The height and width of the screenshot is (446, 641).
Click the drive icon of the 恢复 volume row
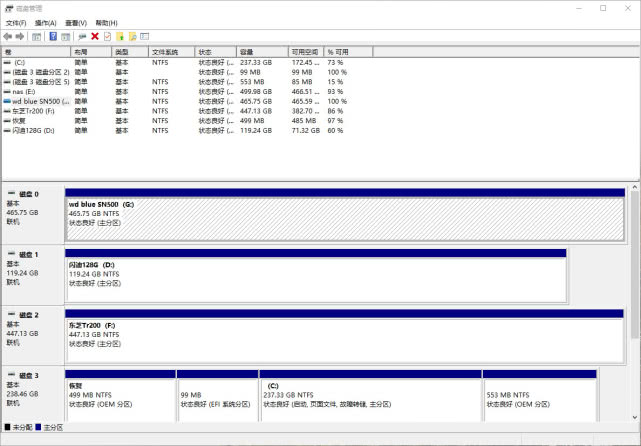[x=7, y=121]
